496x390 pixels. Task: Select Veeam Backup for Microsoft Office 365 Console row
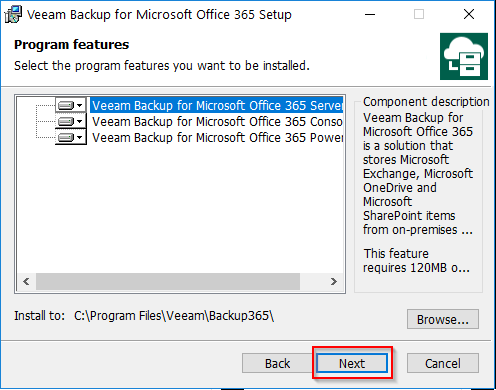217,121
